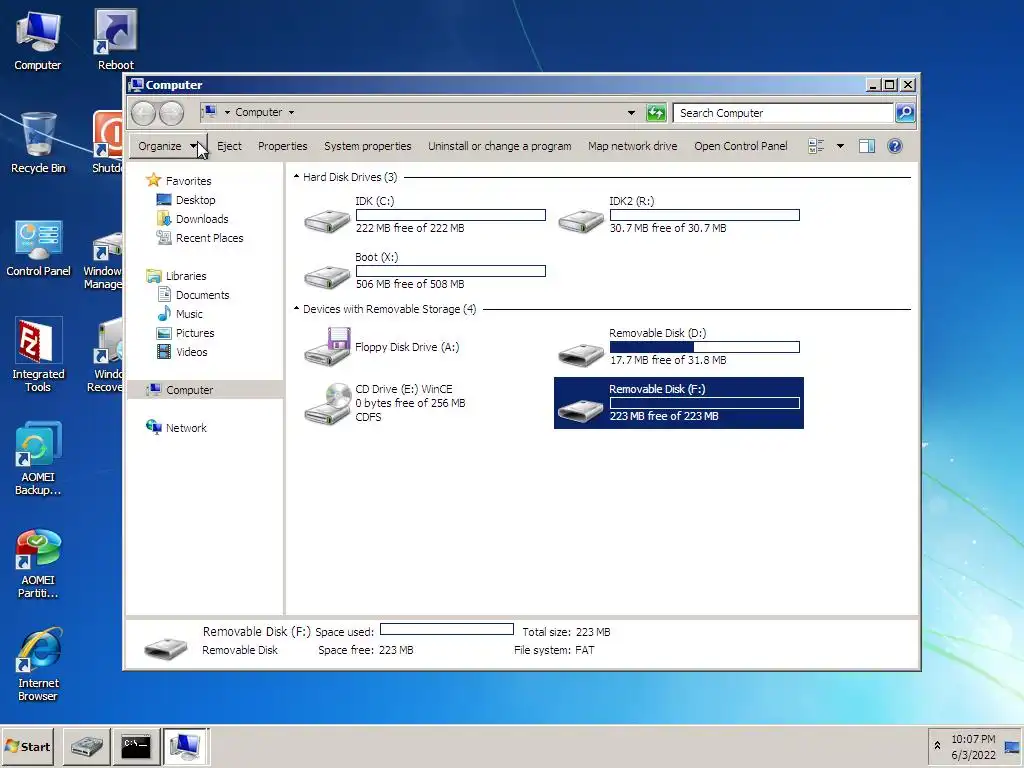Open the Organize dropdown menu
Viewport: 1024px width, 768px height.
168,146
